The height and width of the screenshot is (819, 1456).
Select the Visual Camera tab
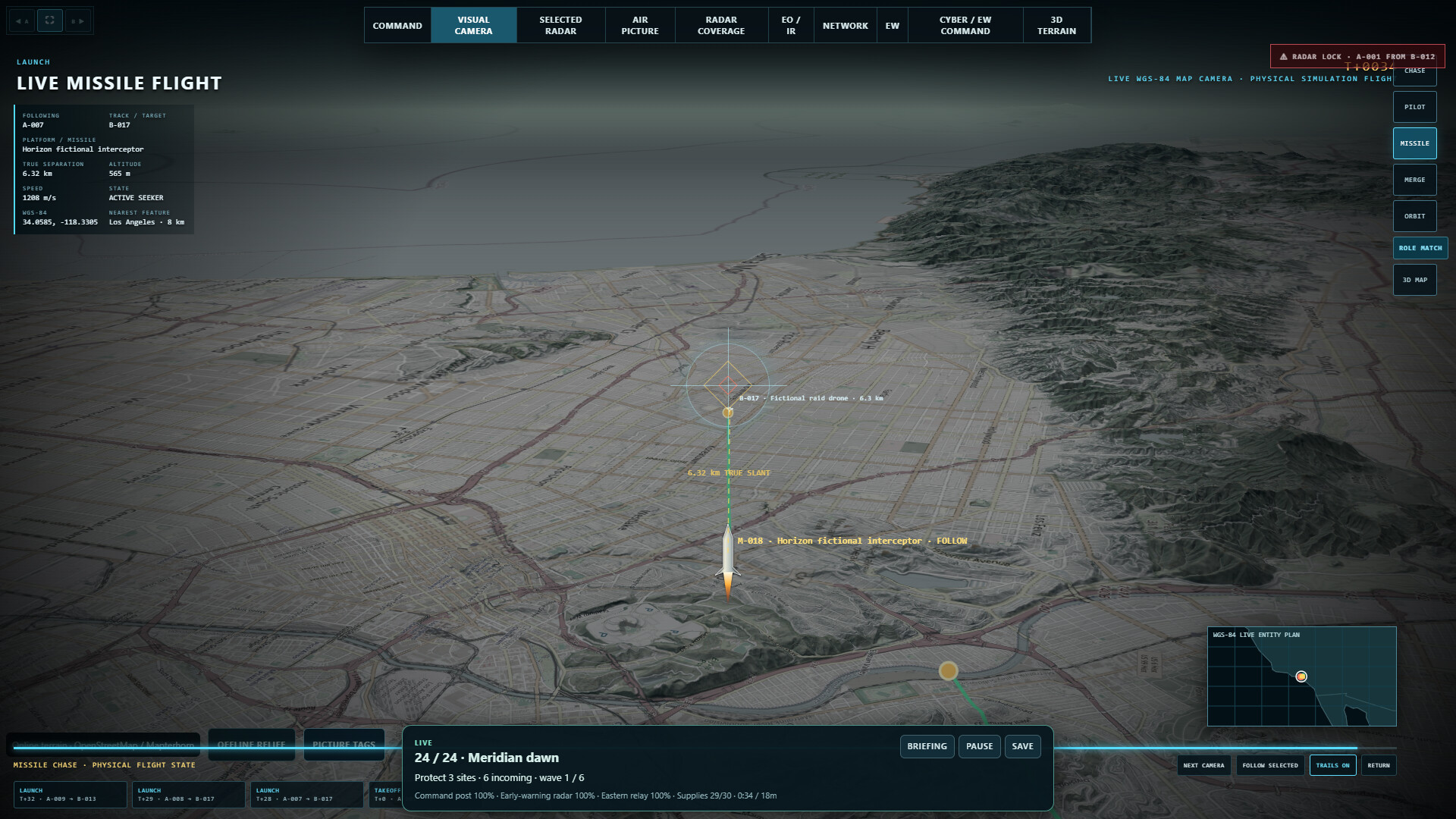pos(474,25)
